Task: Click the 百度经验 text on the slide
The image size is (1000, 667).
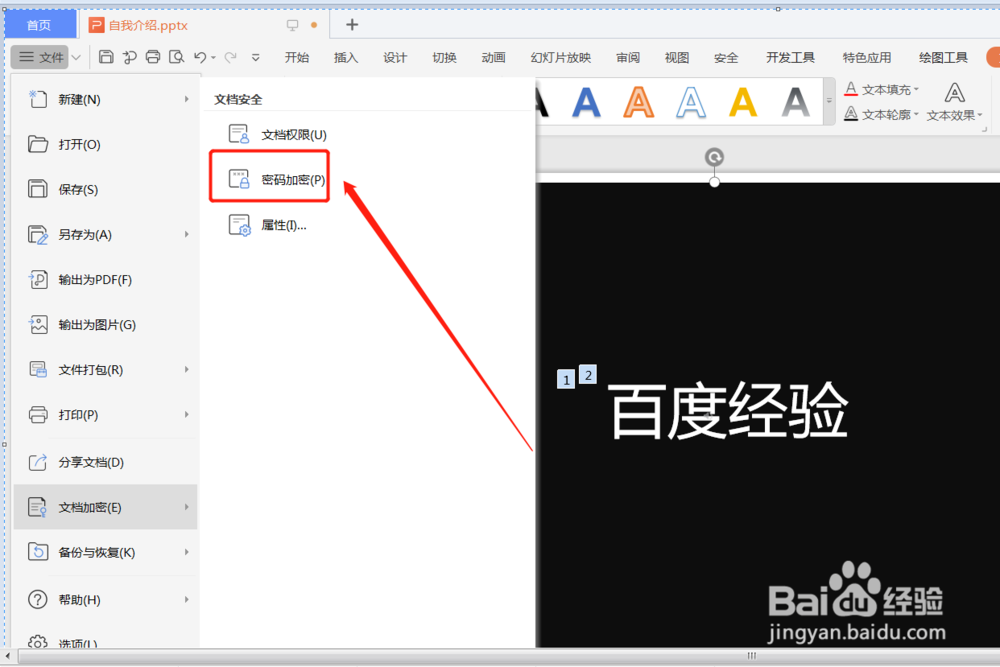Action: (x=728, y=411)
